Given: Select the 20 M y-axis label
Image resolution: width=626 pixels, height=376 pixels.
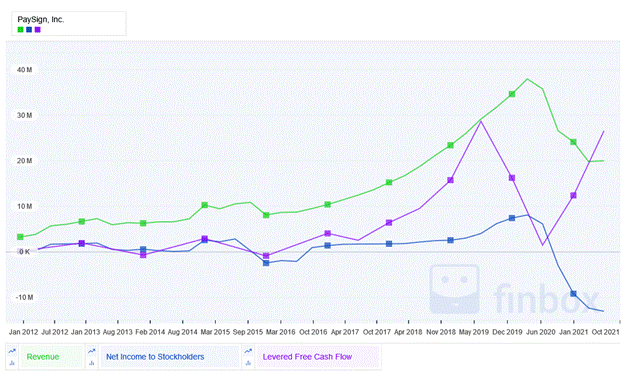Looking at the screenshot, I should (x=25, y=161).
